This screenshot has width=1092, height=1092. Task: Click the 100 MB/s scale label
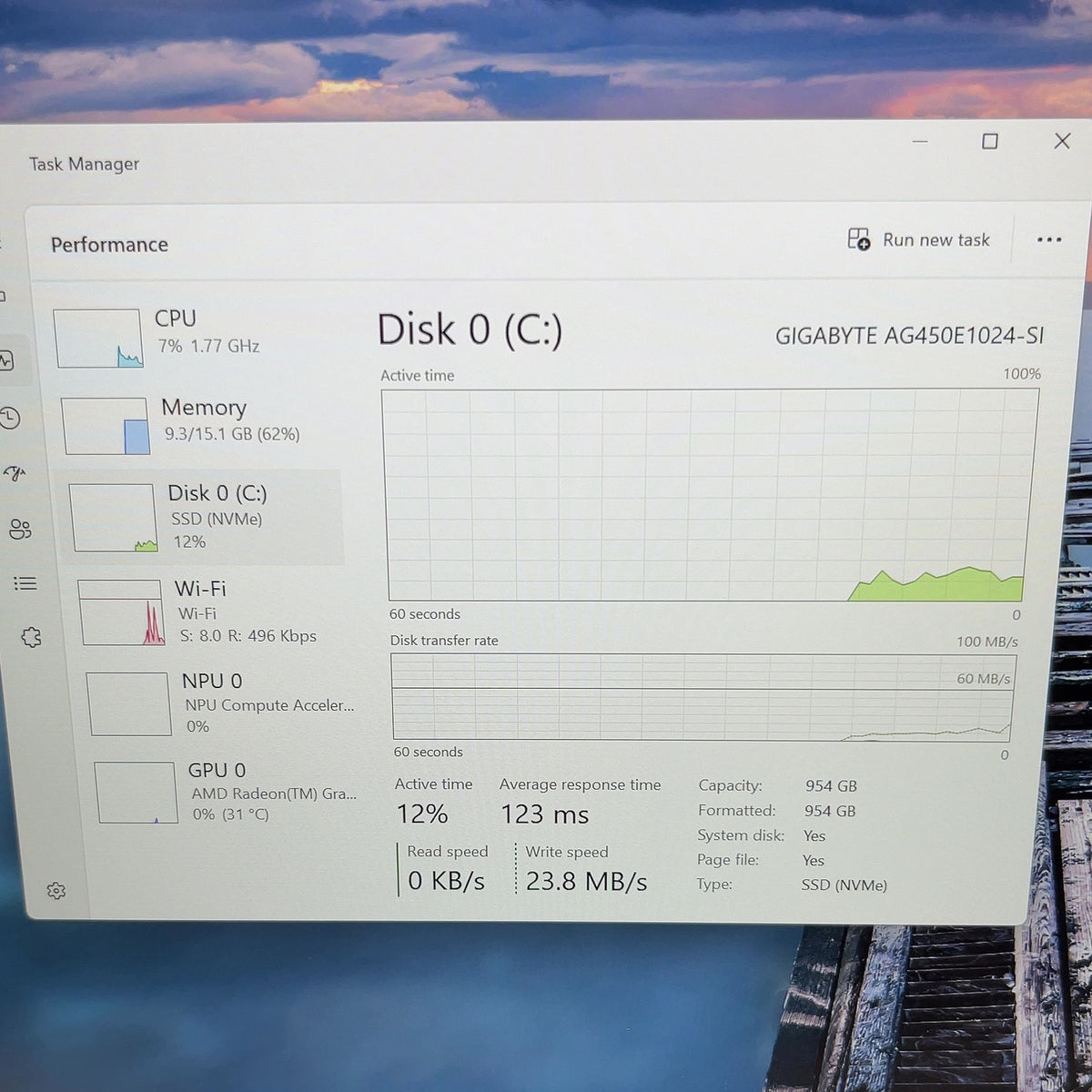[x=987, y=642]
